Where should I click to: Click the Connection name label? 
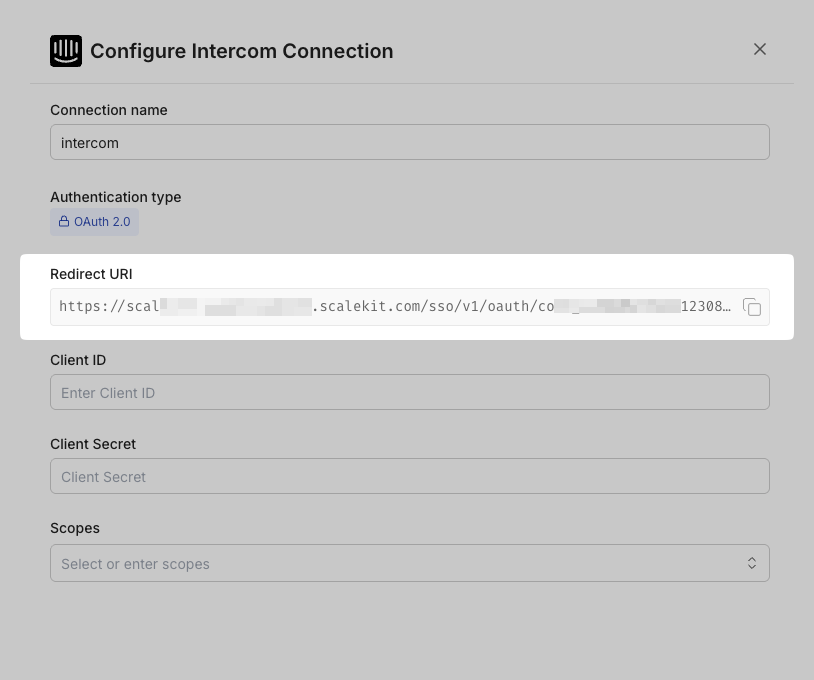(109, 110)
